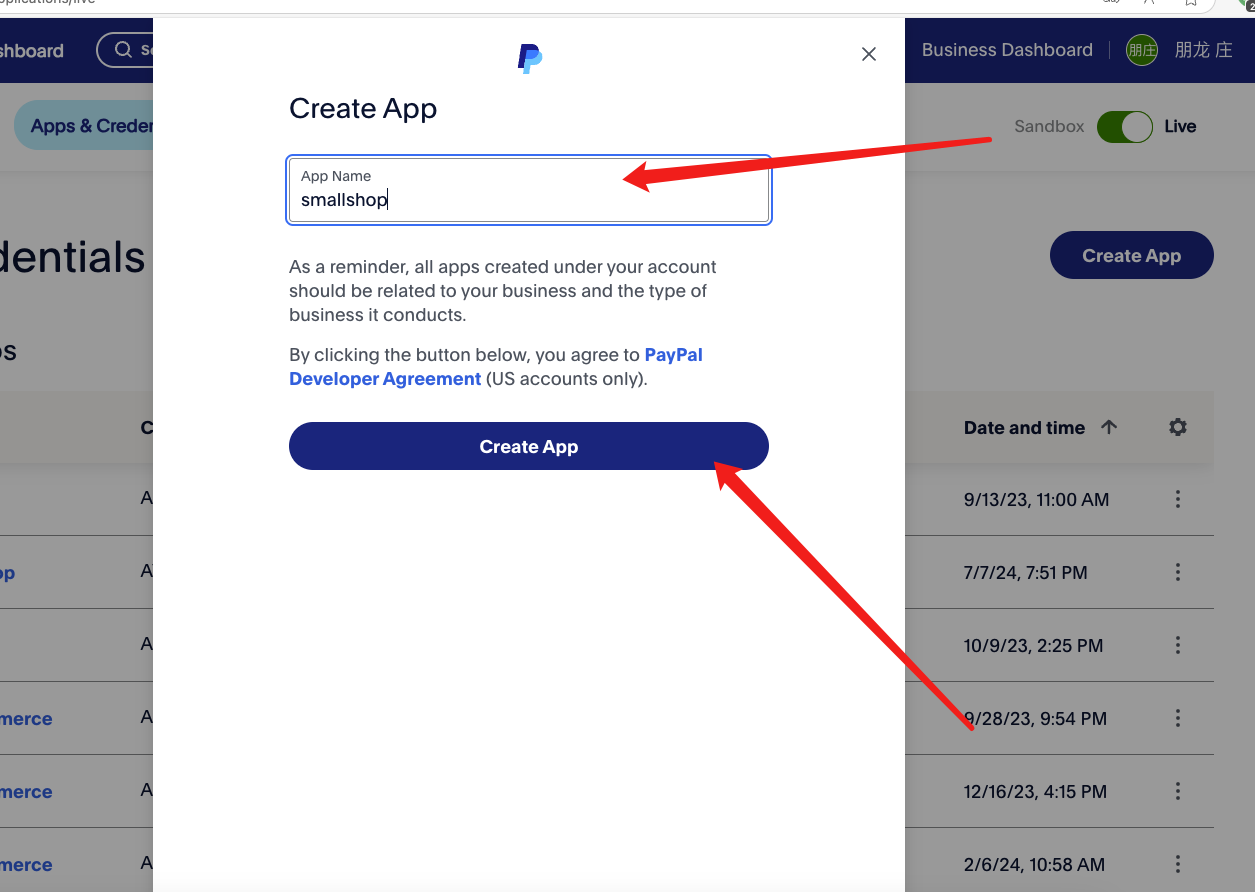Open options menu for 10/9/23 app

1178,645
